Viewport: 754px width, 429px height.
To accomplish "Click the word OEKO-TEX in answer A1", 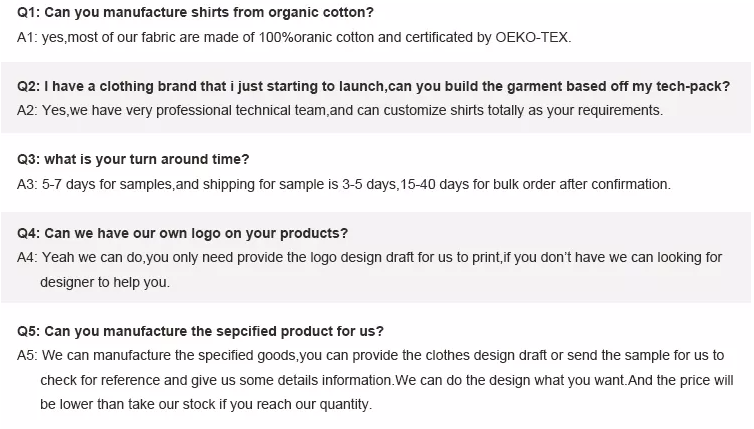I will tap(533, 38).
